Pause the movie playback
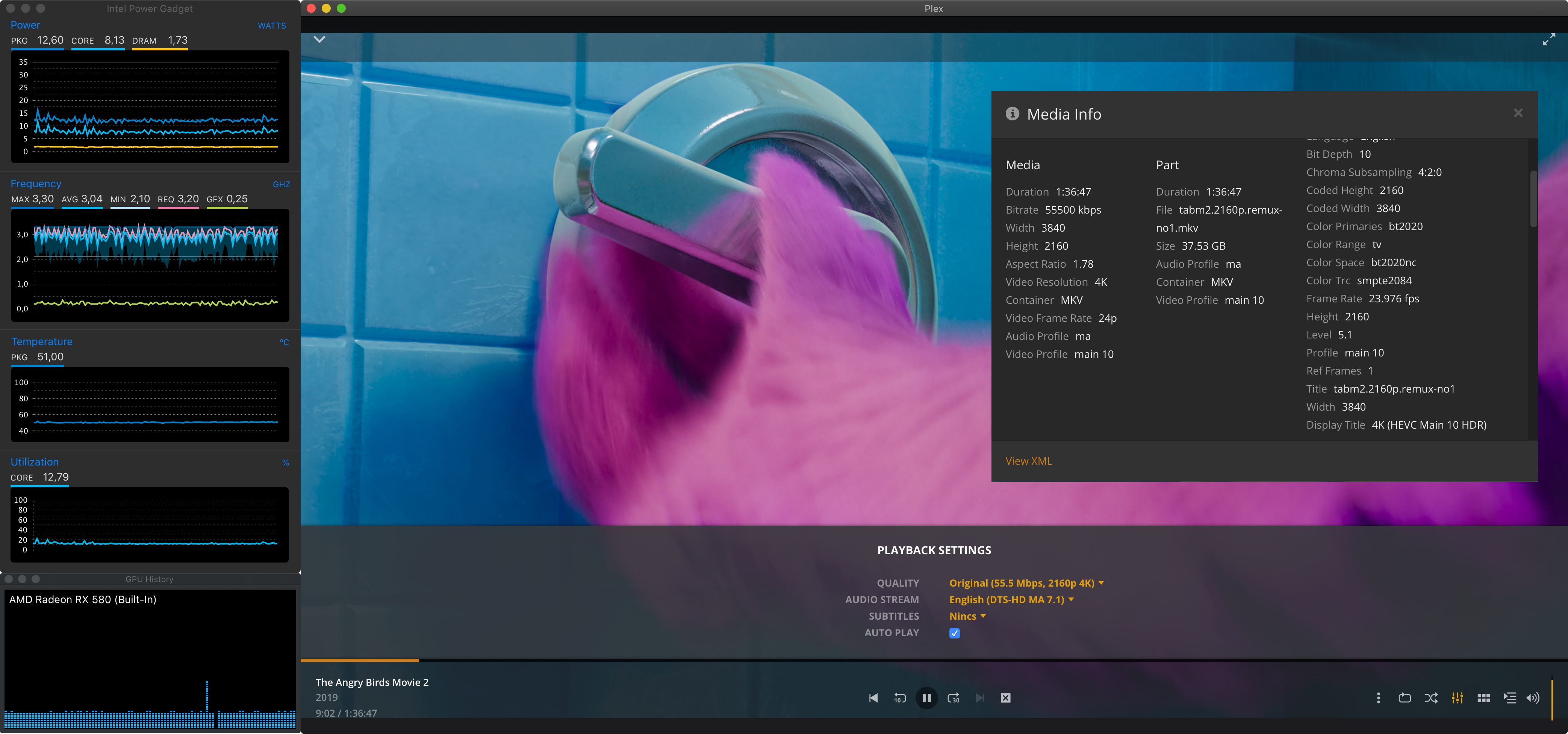Viewport: 1568px width, 734px height. click(926, 698)
